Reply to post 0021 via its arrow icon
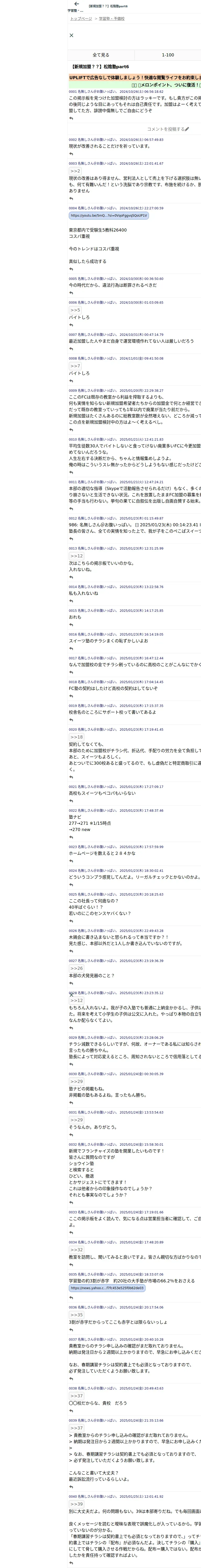Viewport: 201px width, 1568px height. (x=71, y=801)
